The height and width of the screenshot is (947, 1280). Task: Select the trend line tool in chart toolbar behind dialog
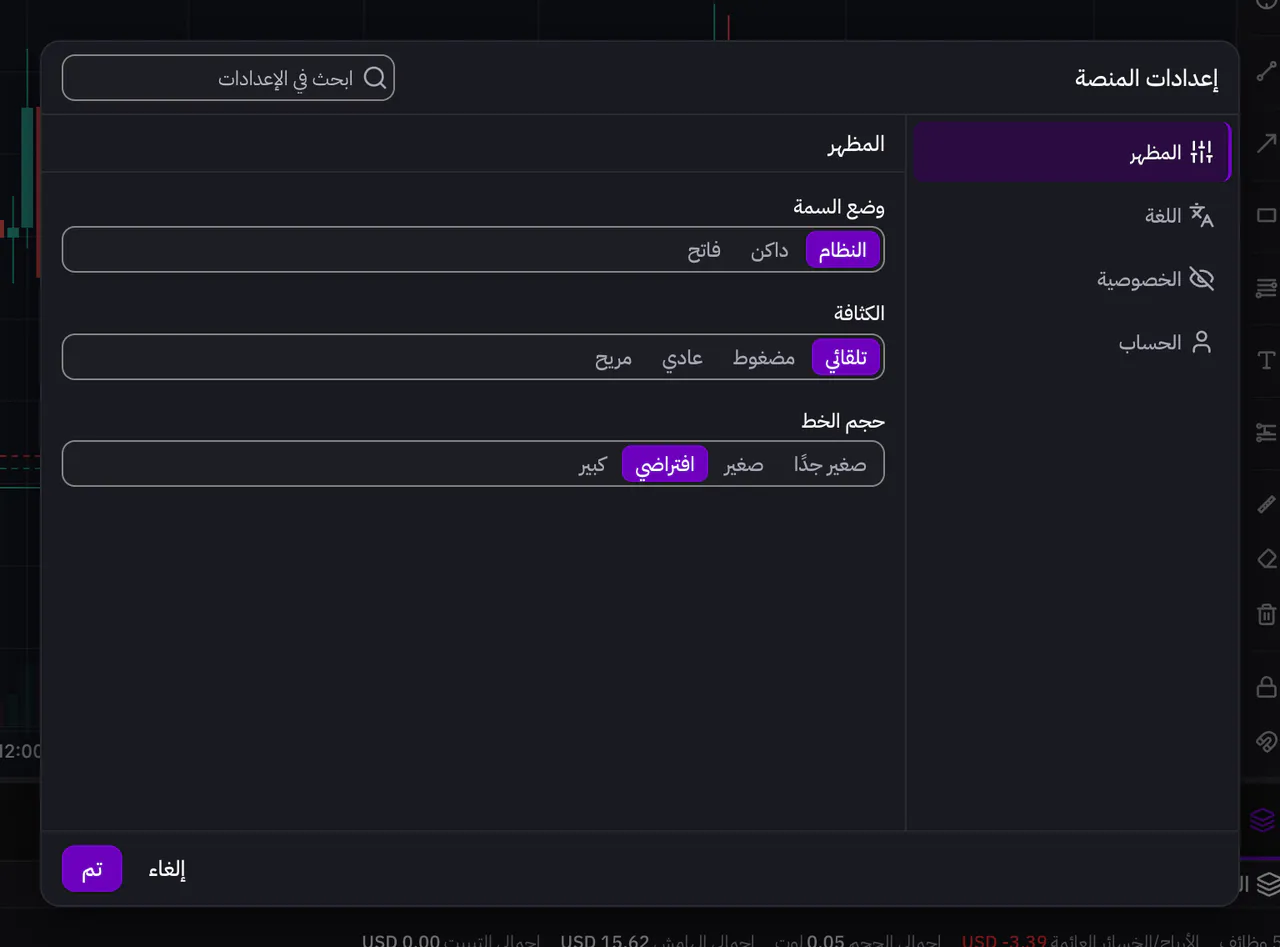[1266, 70]
